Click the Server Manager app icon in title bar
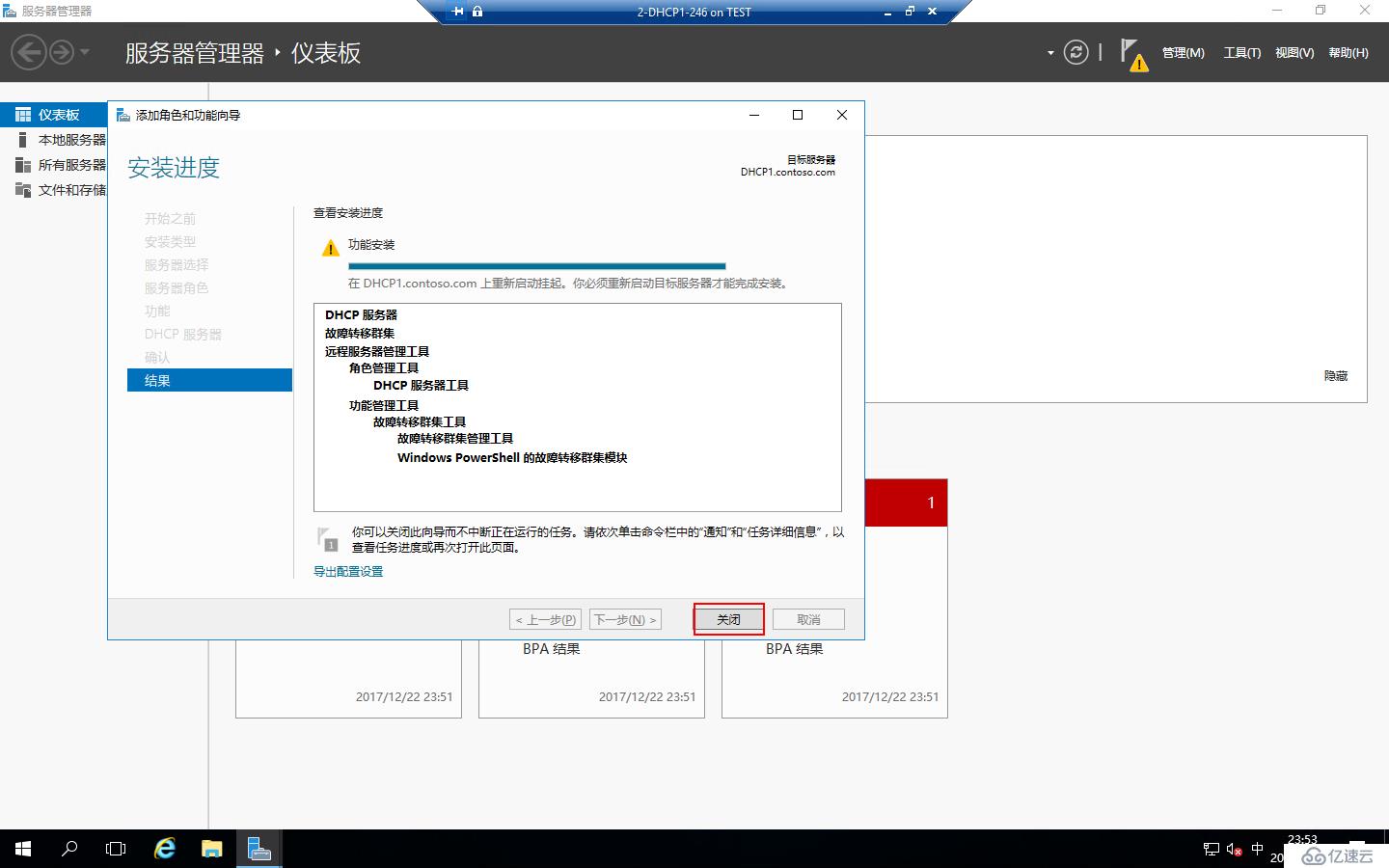 pos(10,11)
